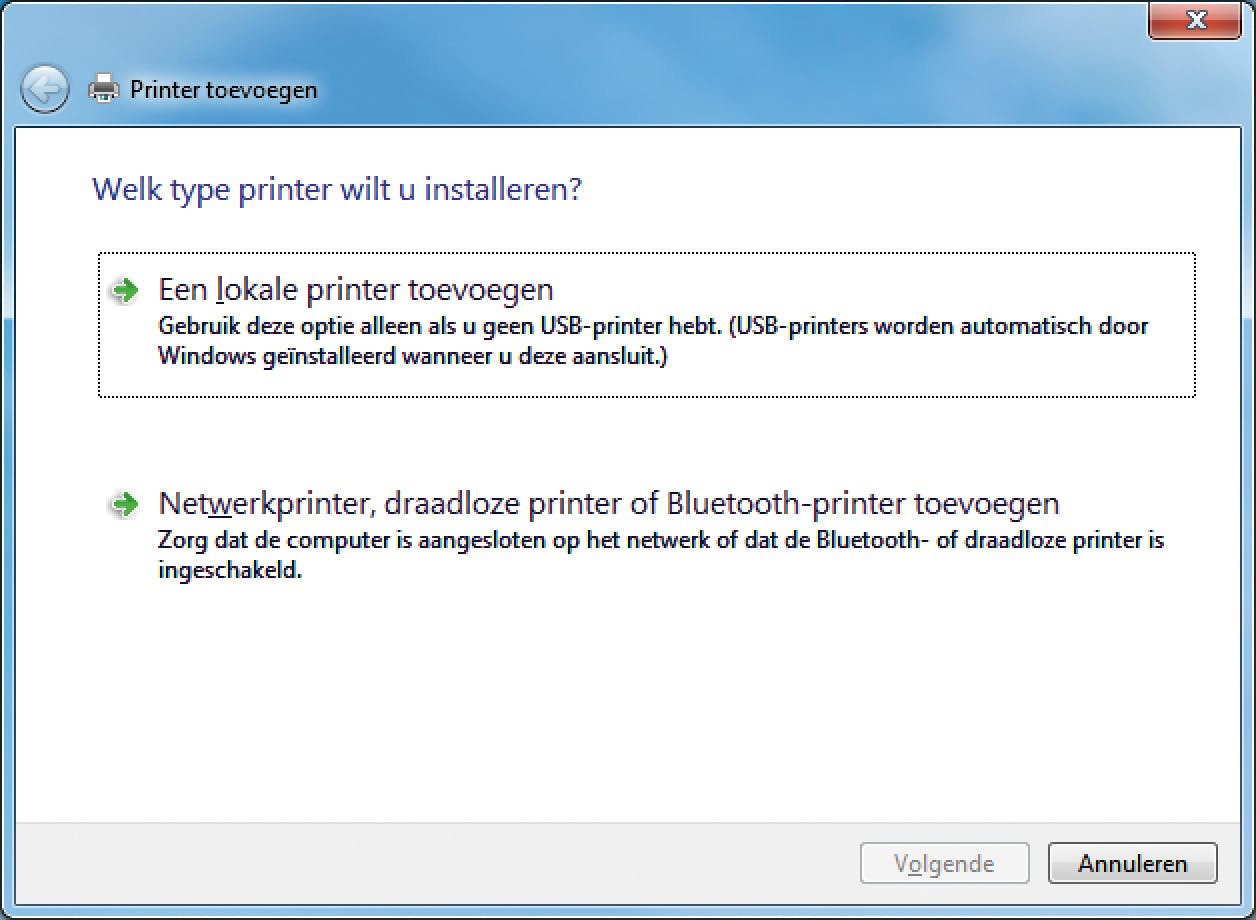This screenshot has height=920, width=1256.
Task: Choose "Een lokale printer toevoegen"
Action: click(x=356, y=290)
